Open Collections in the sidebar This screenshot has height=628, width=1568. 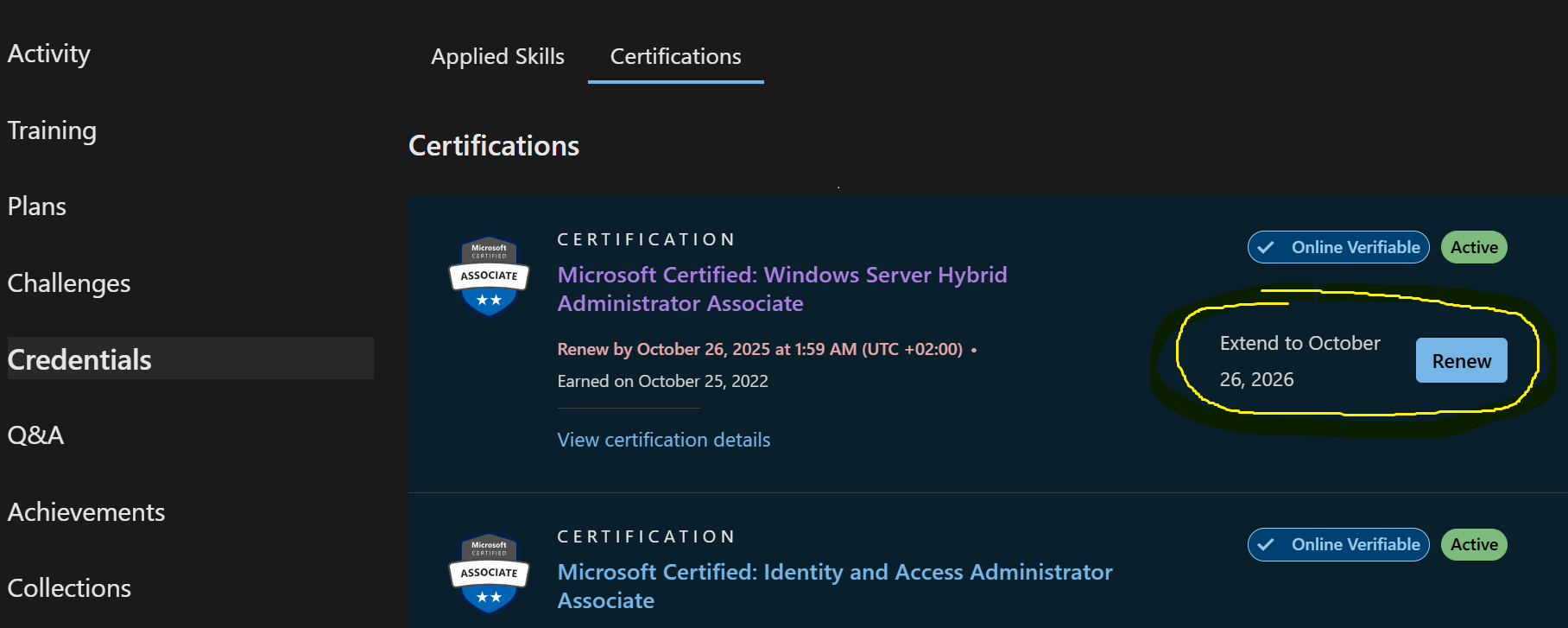click(x=69, y=588)
